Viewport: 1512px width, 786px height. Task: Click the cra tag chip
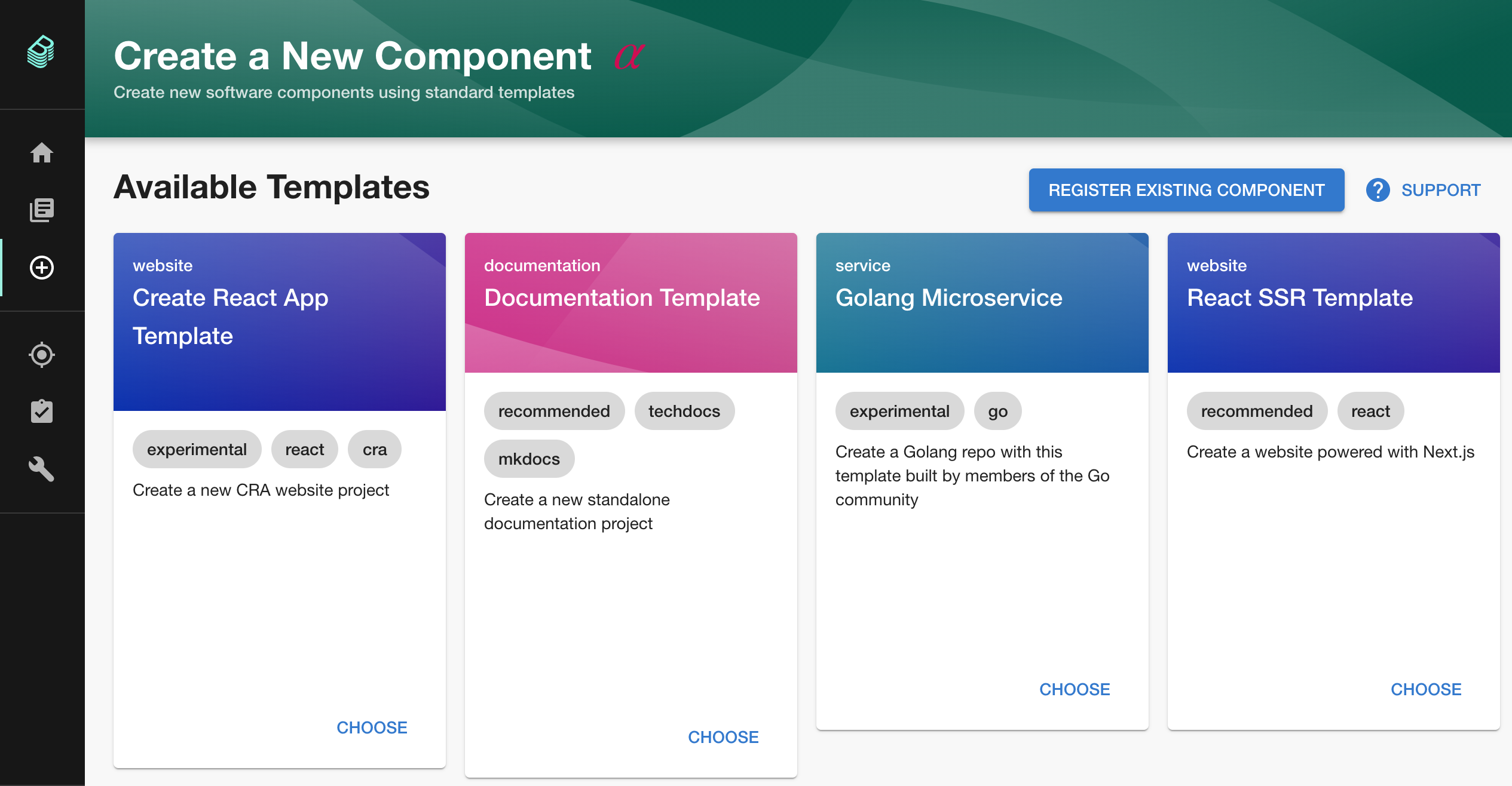point(375,449)
